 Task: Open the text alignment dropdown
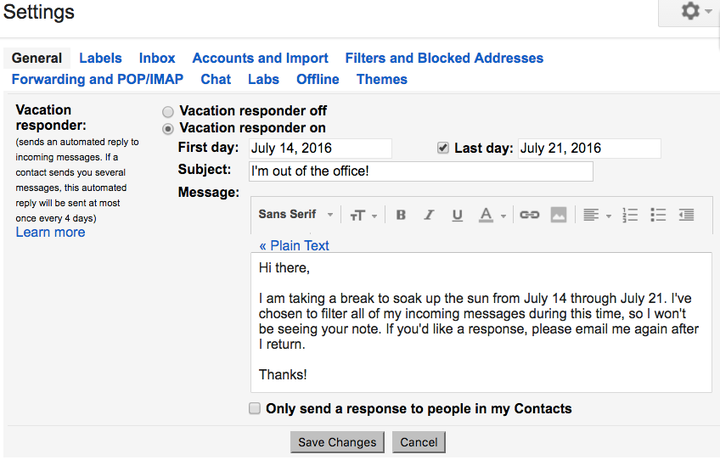(x=597, y=215)
